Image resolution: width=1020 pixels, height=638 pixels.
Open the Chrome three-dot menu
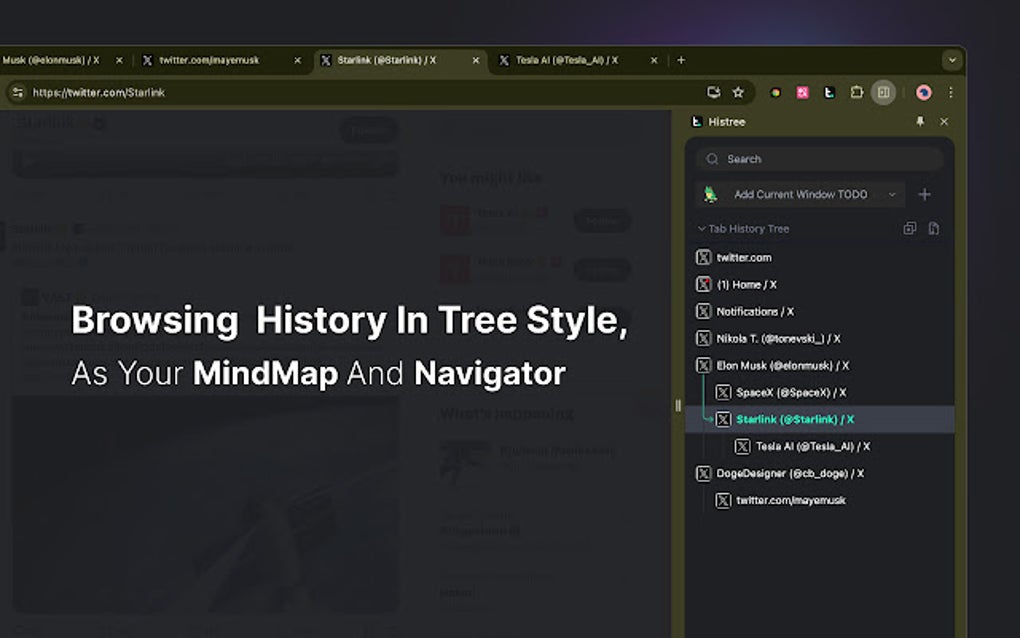[951, 92]
